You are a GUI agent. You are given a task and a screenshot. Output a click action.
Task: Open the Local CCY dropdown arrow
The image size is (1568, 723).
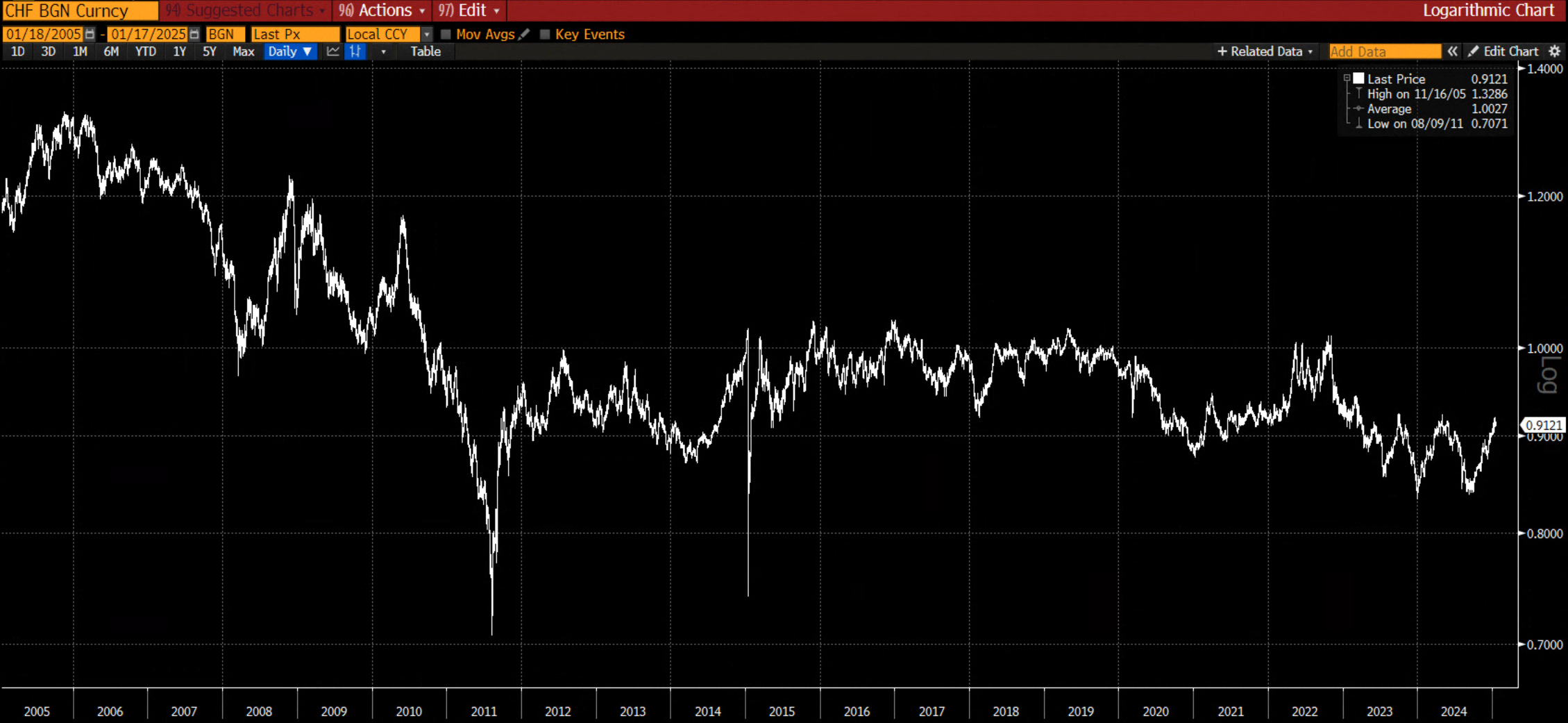427,34
